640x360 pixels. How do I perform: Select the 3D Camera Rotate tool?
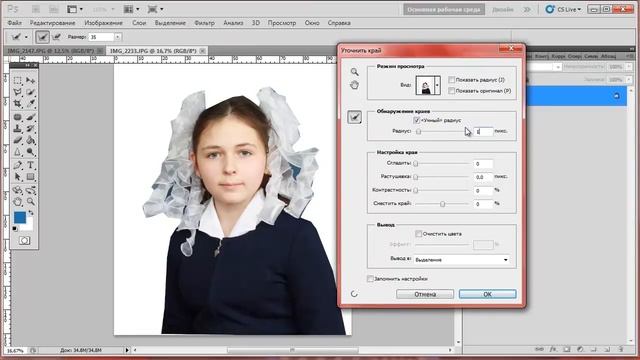tap(31, 190)
